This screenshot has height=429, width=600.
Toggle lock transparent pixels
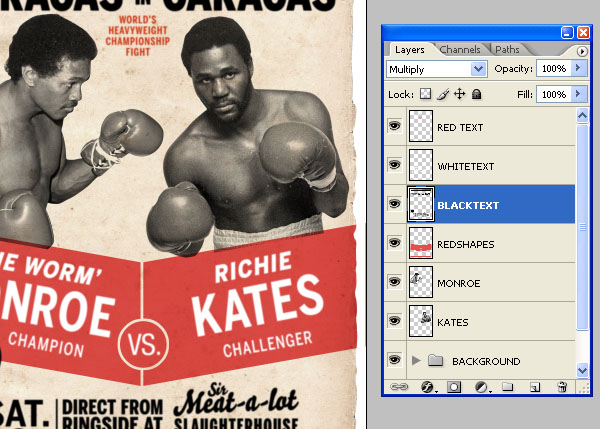[x=426, y=94]
